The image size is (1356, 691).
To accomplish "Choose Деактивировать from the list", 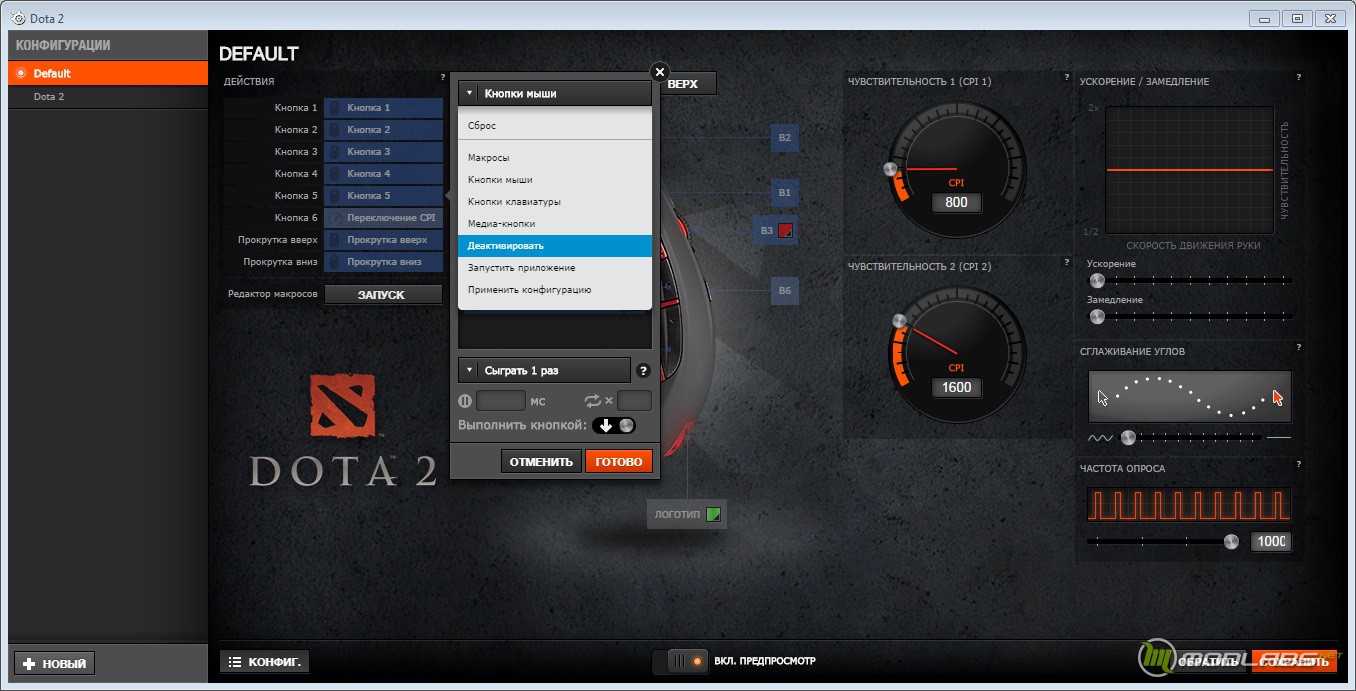I will 555,246.
